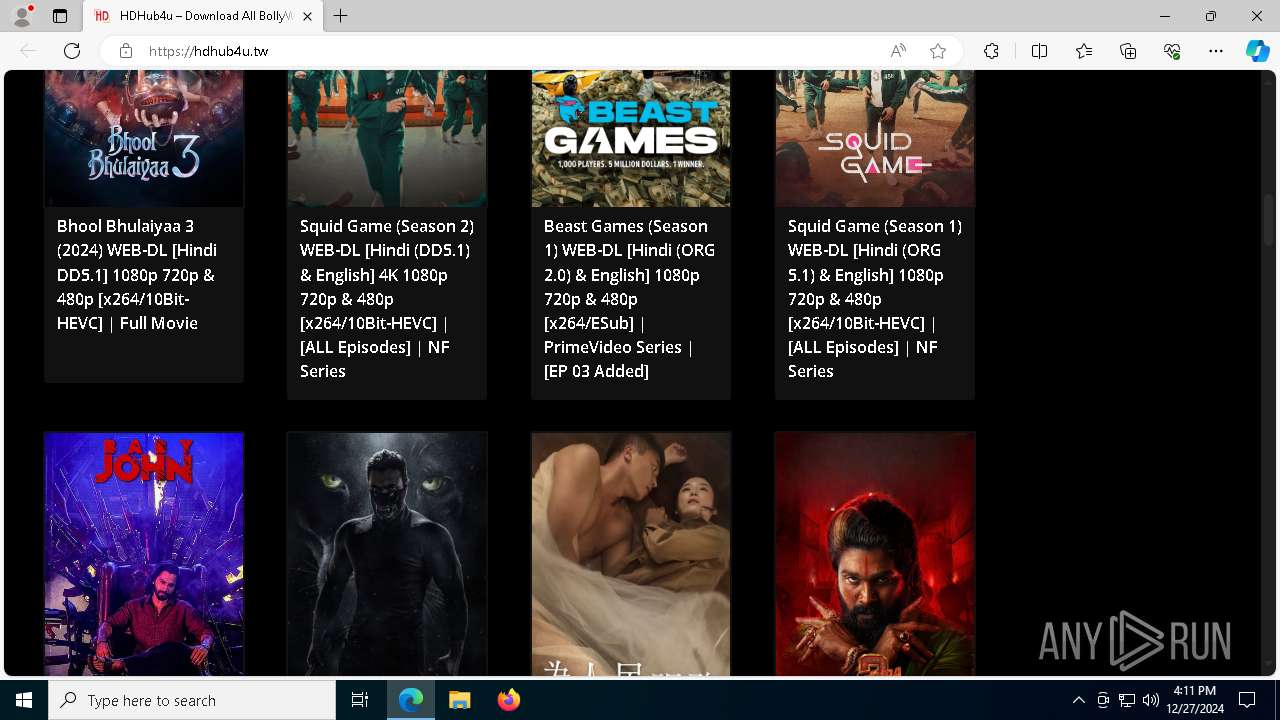The image size is (1280, 720).
Task: Open Squid Game Season 2 poster
Action: click(x=387, y=138)
